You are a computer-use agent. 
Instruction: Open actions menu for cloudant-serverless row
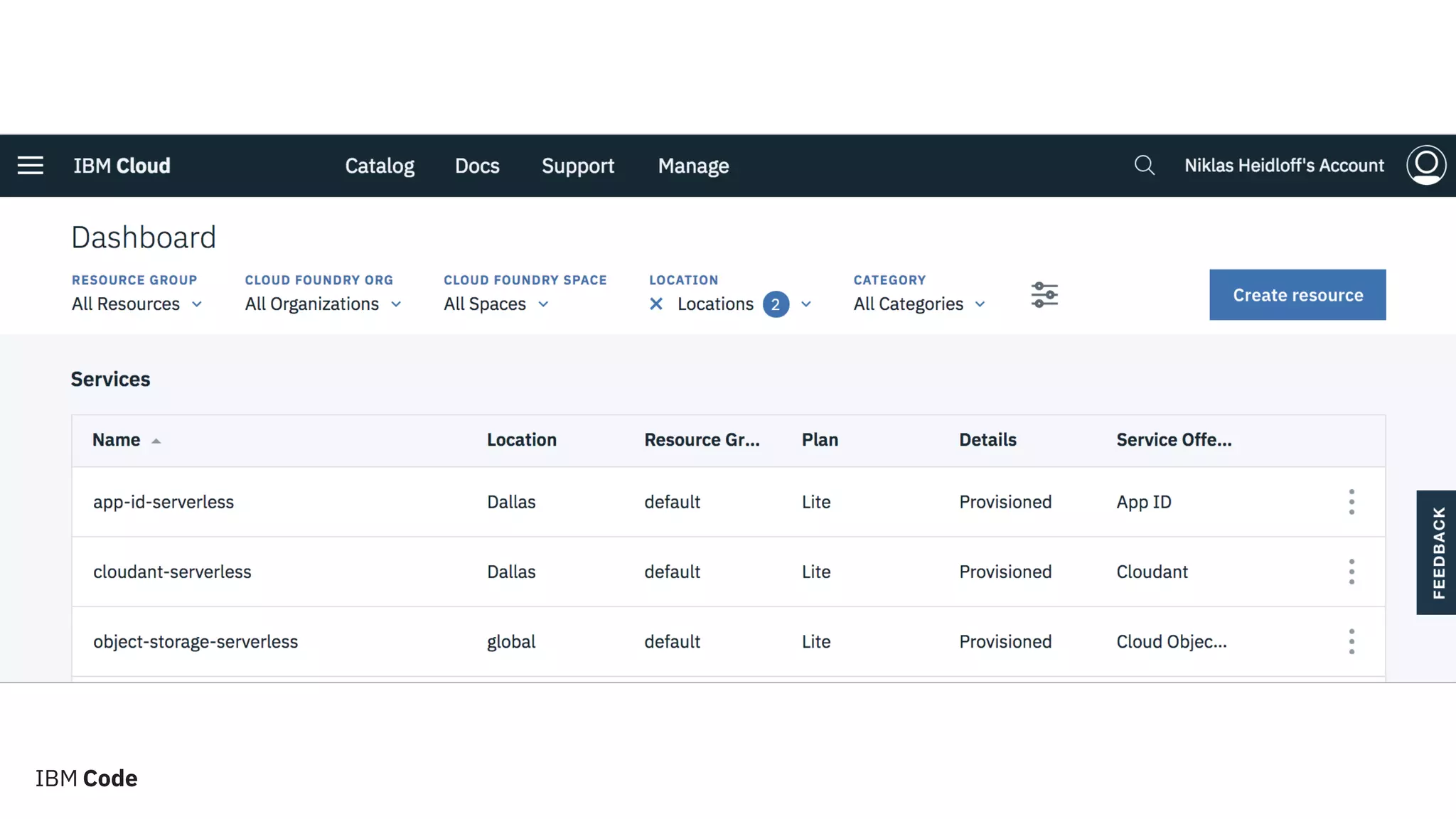1351,572
